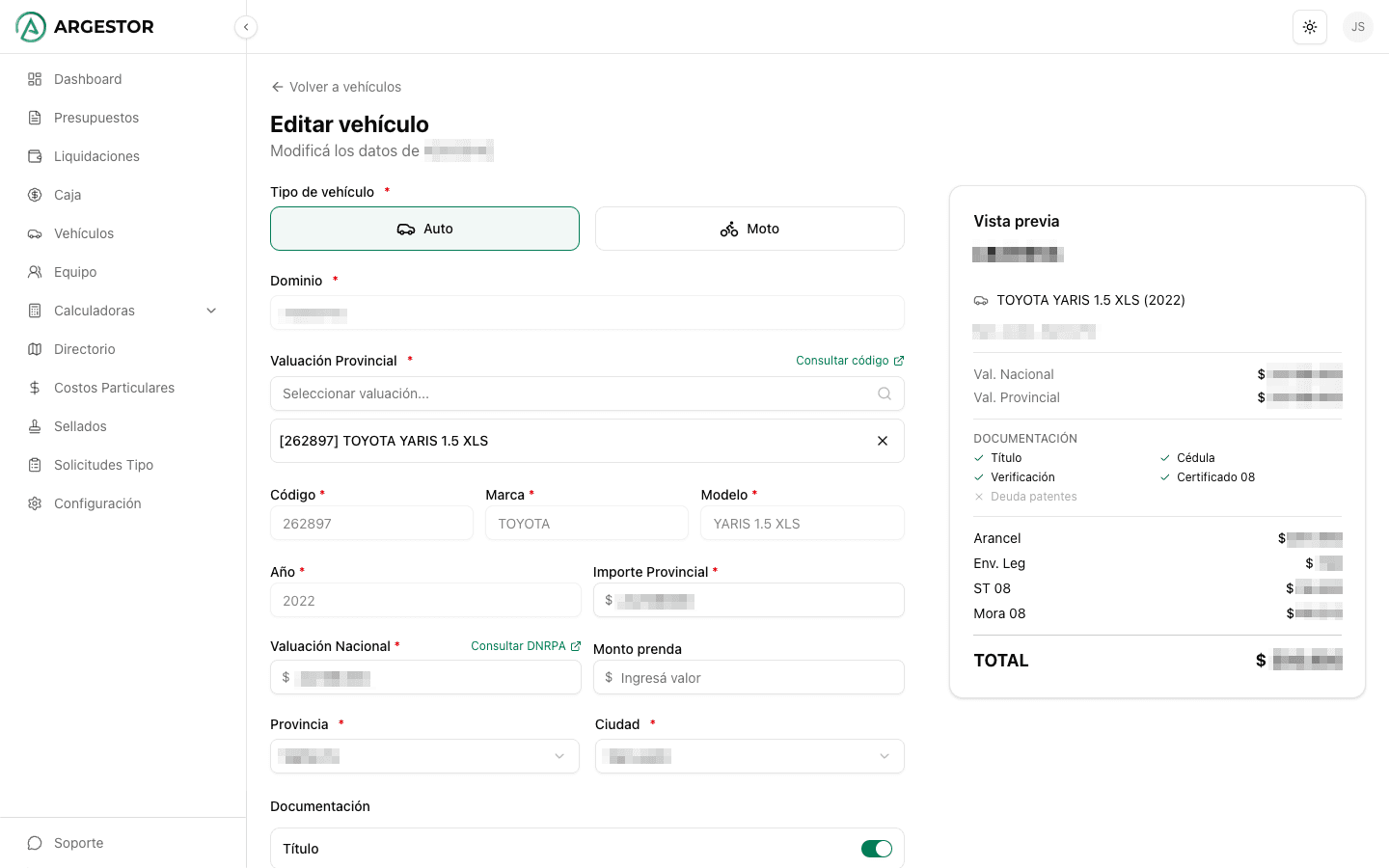The image size is (1389, 868).
Task: Select the Presupuestos sidebar icon
Action: coord(35,118)
